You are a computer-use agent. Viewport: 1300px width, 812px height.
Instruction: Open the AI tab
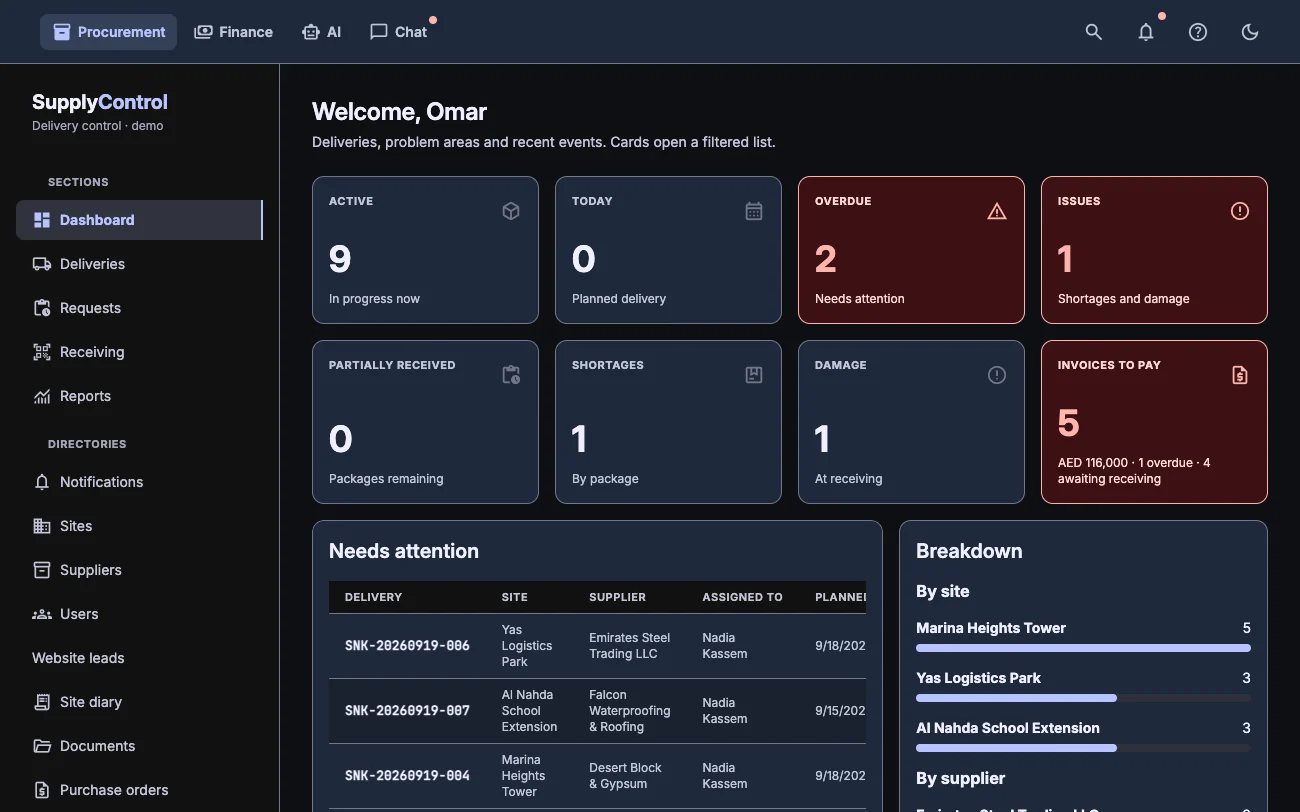pyautogui.click(x=321, y=32)
